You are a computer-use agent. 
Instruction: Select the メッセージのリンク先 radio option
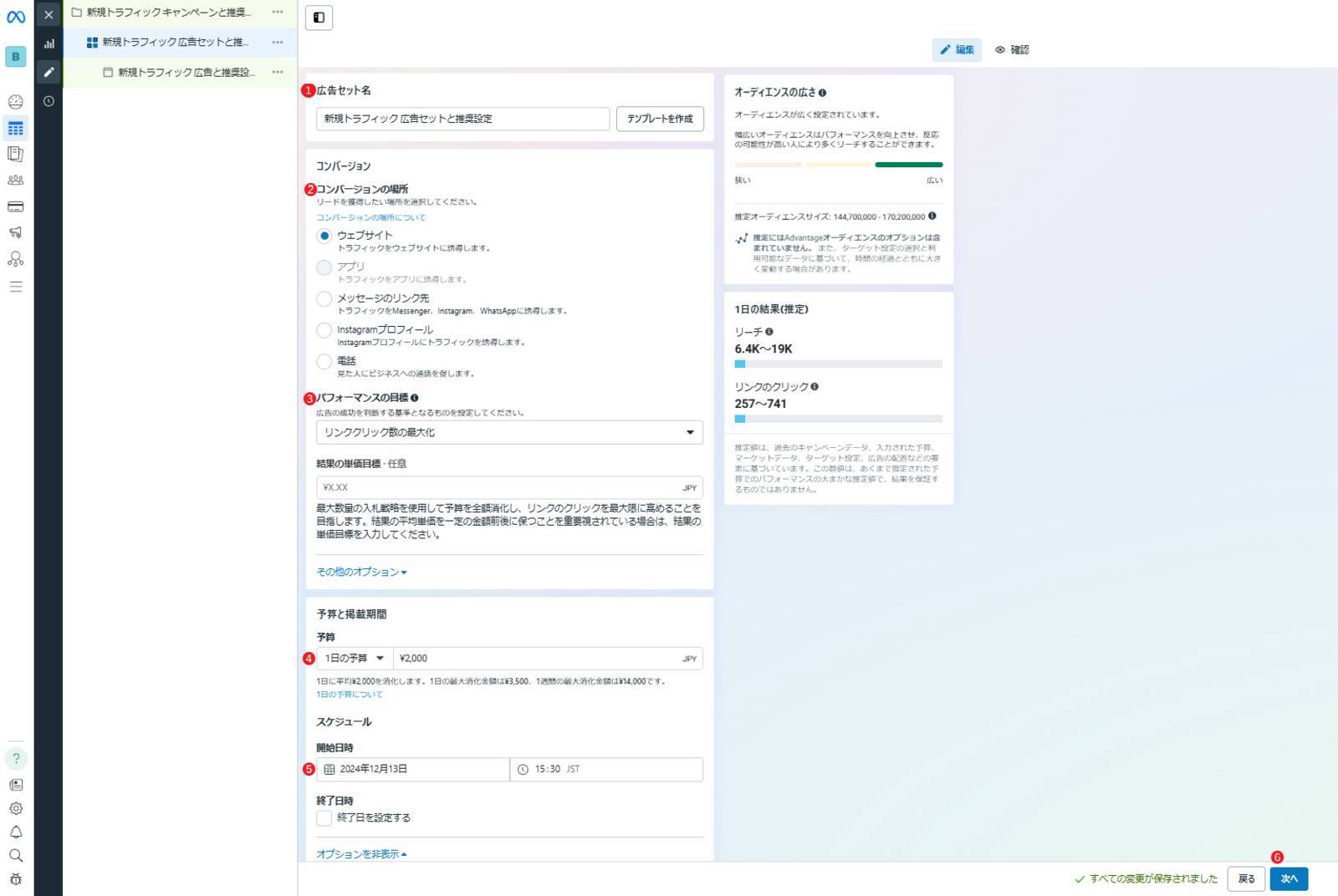click(324, 298)
